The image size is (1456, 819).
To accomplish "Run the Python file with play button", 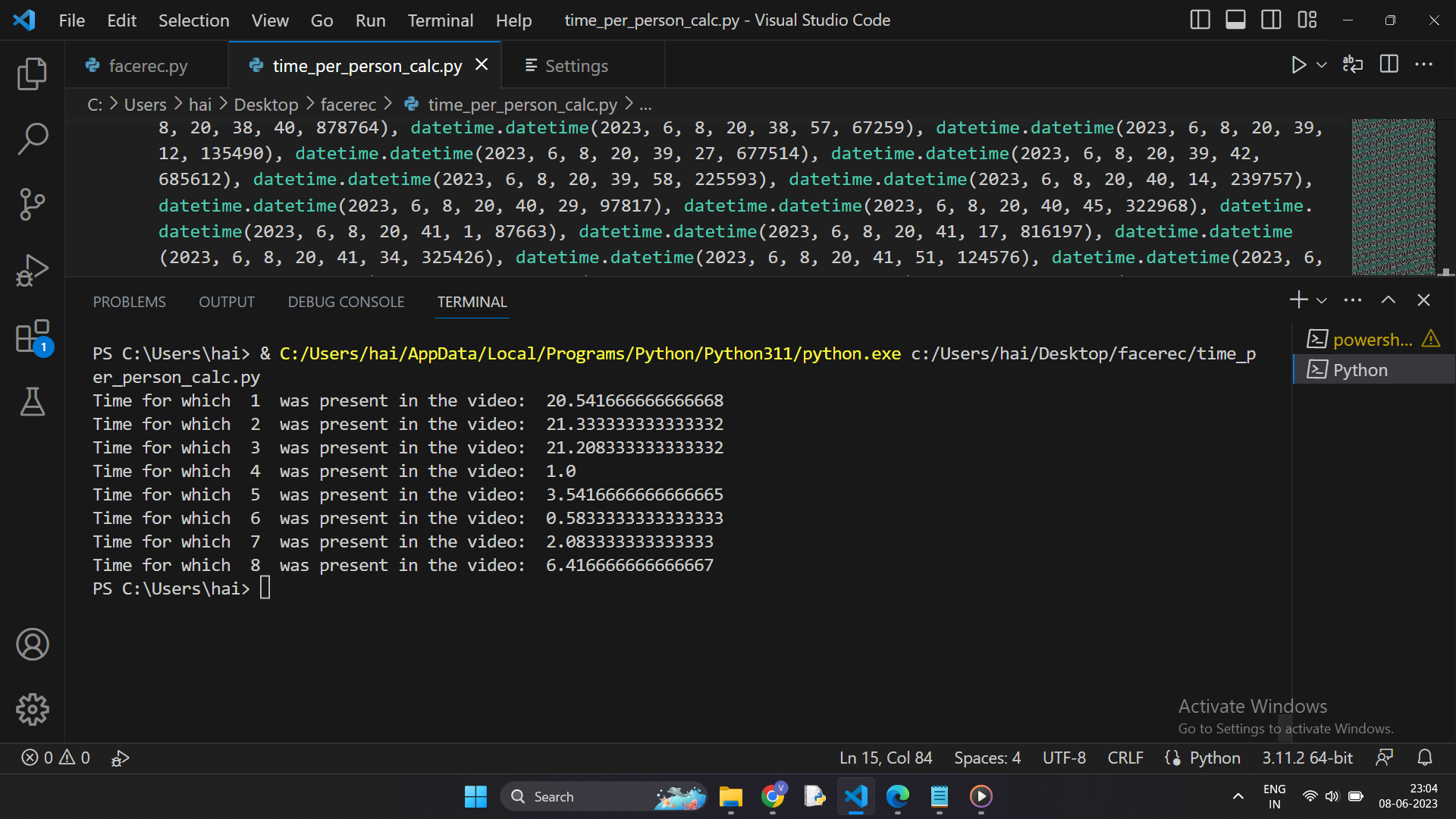I will click(1298, 64).
